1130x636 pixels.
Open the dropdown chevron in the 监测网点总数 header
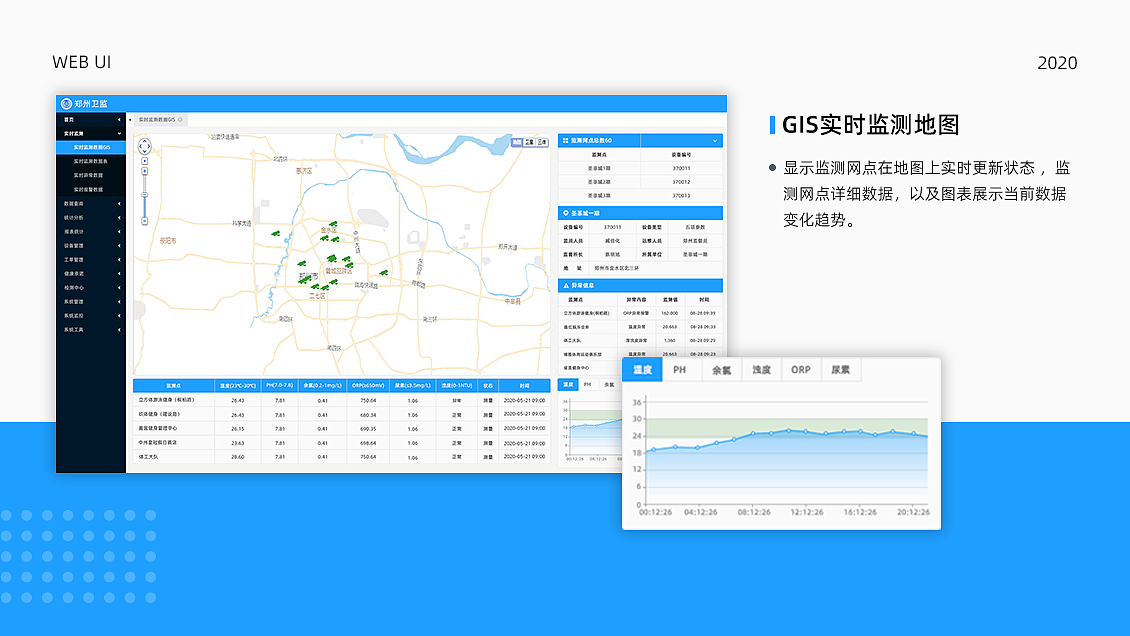pos(715,141)
